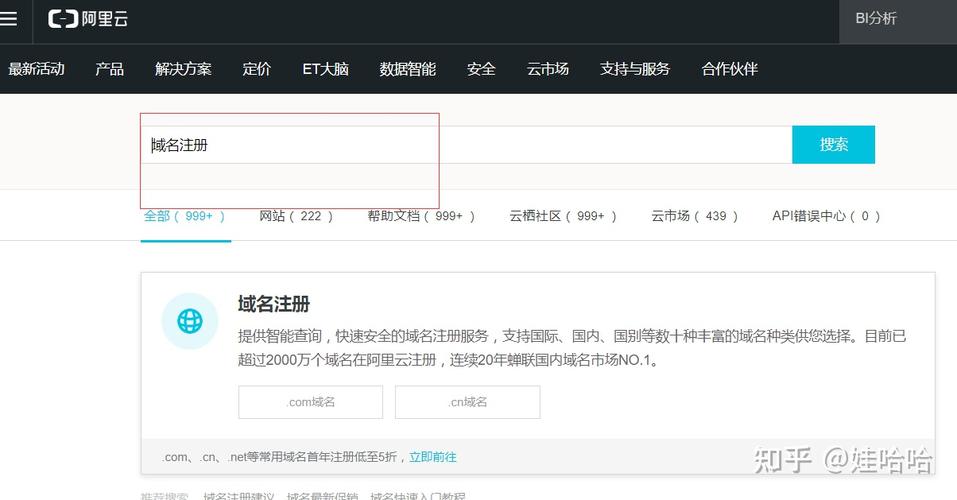Click the search field containing 域名注册
The width and height of the screenshot is (957, 500).
click(466, 145)
